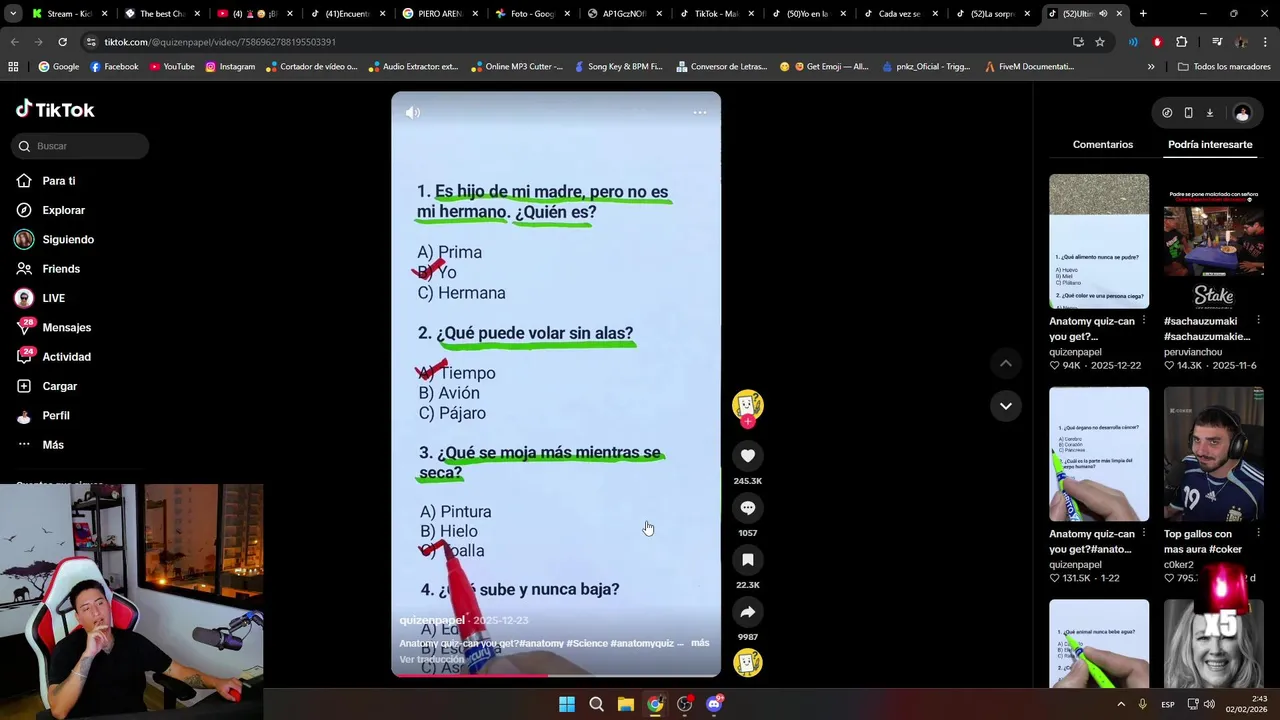Viewport: 1280px width, 720px height.
Task: Like the video with heart icon
Action: tap(748, 456)
